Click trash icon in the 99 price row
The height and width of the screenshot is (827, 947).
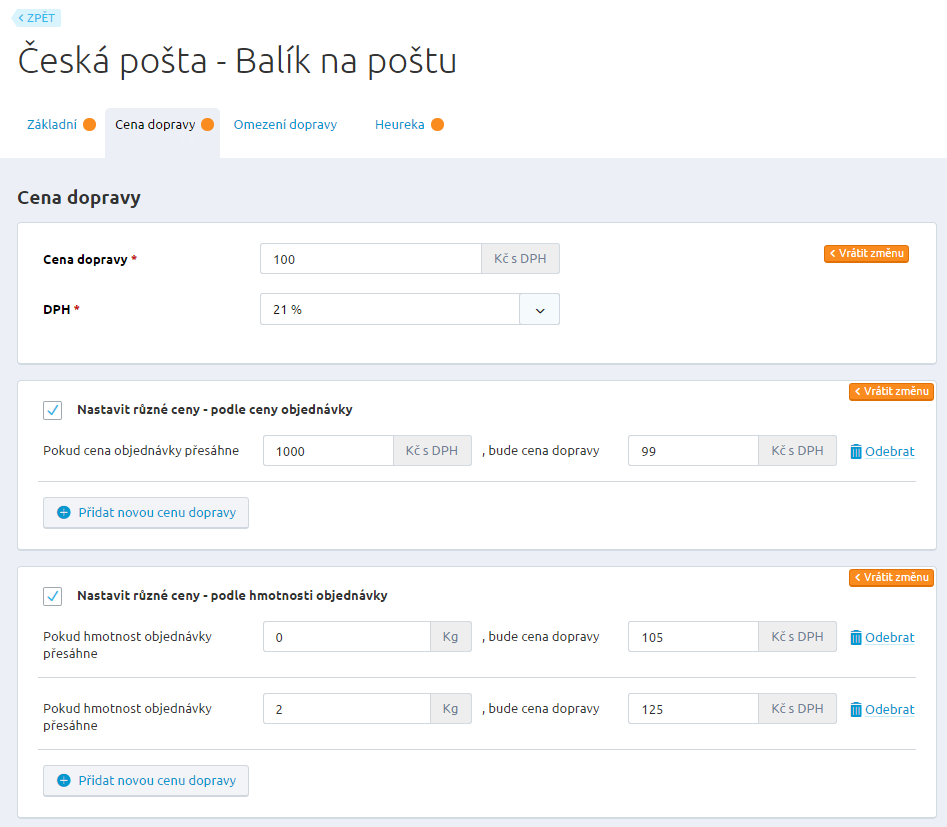pyautogui.click(x=856, y=451)
